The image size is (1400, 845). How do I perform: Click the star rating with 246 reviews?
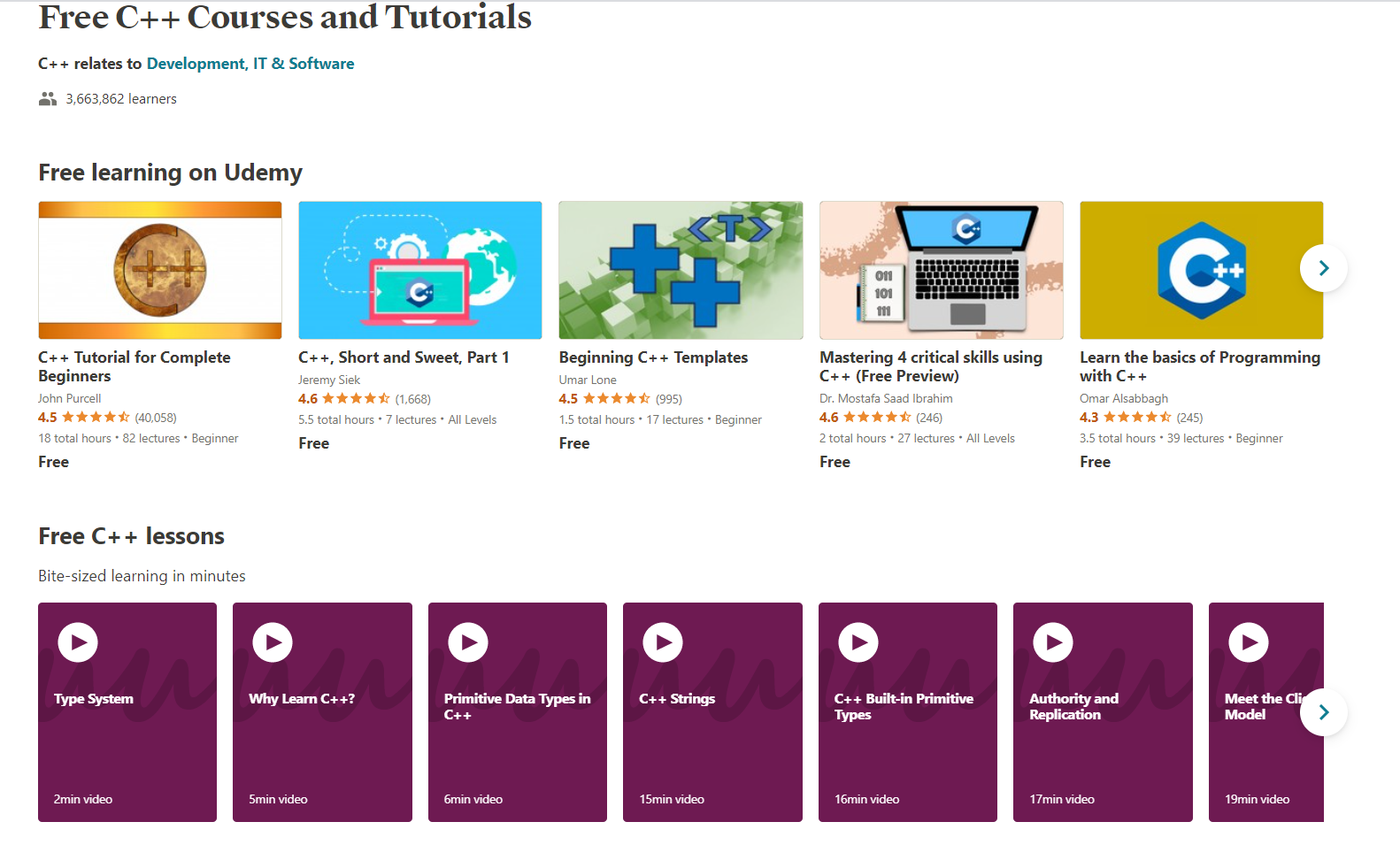881,418
